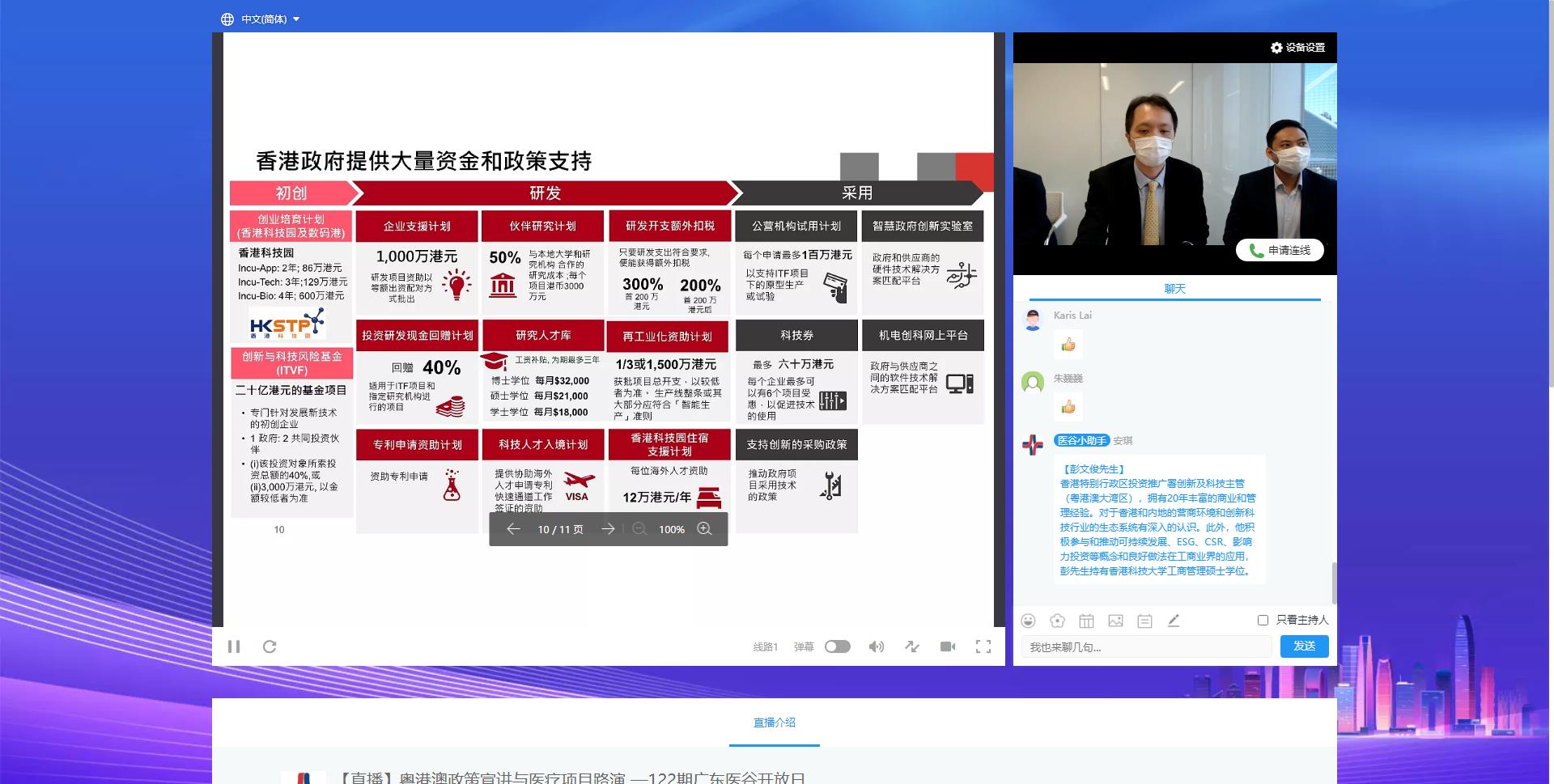The height and width of the screenshot is (784, 1554).
Task: Click the 发送 send button
Action: [x=1304, y=646]
